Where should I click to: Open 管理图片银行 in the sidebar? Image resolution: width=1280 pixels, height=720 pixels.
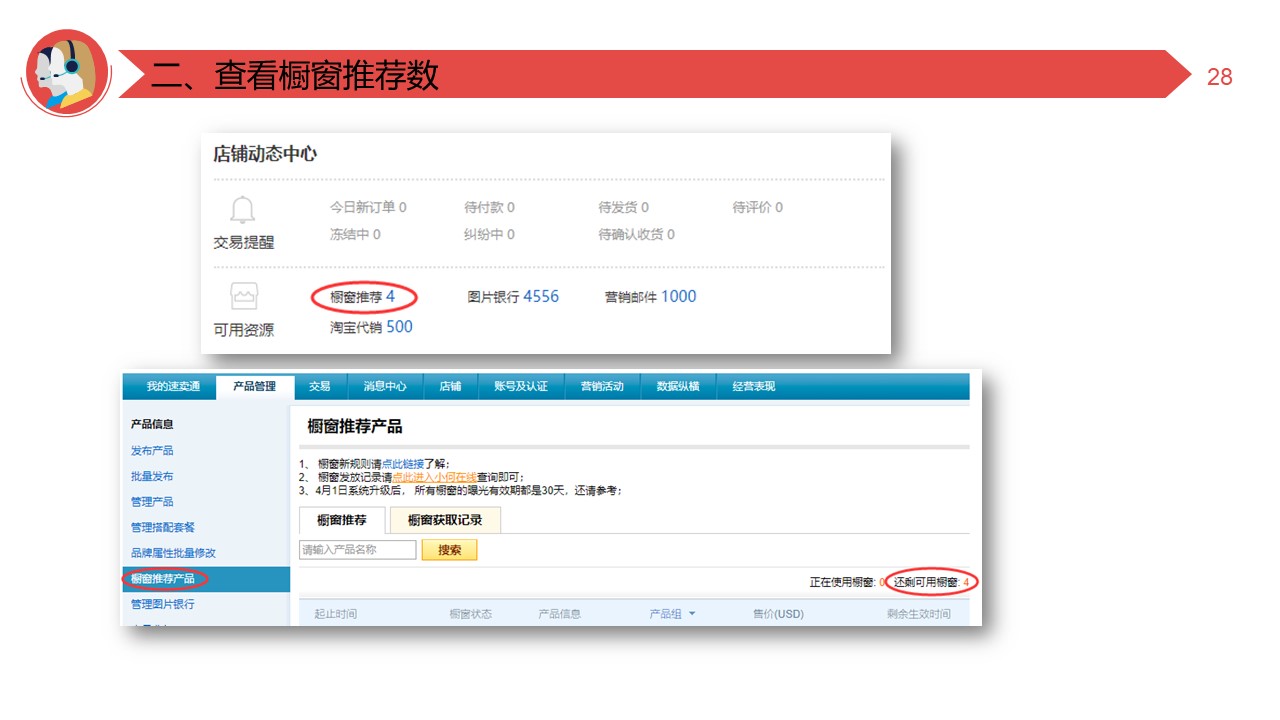pyautogui.click(x=163, y=604)
